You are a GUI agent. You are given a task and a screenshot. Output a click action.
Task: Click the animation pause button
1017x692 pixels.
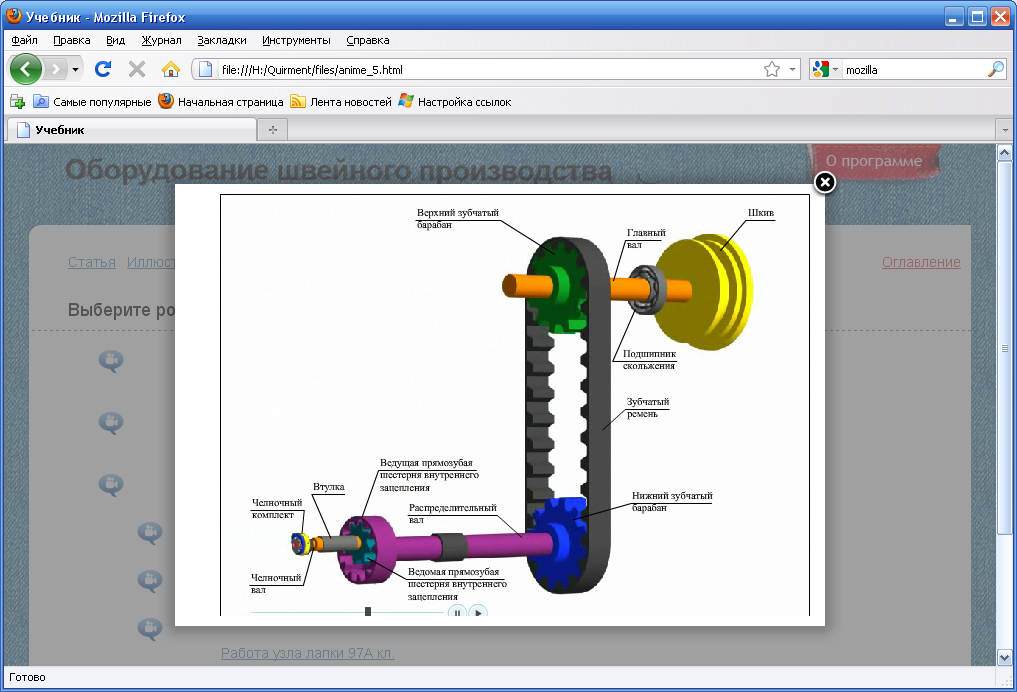457,612
